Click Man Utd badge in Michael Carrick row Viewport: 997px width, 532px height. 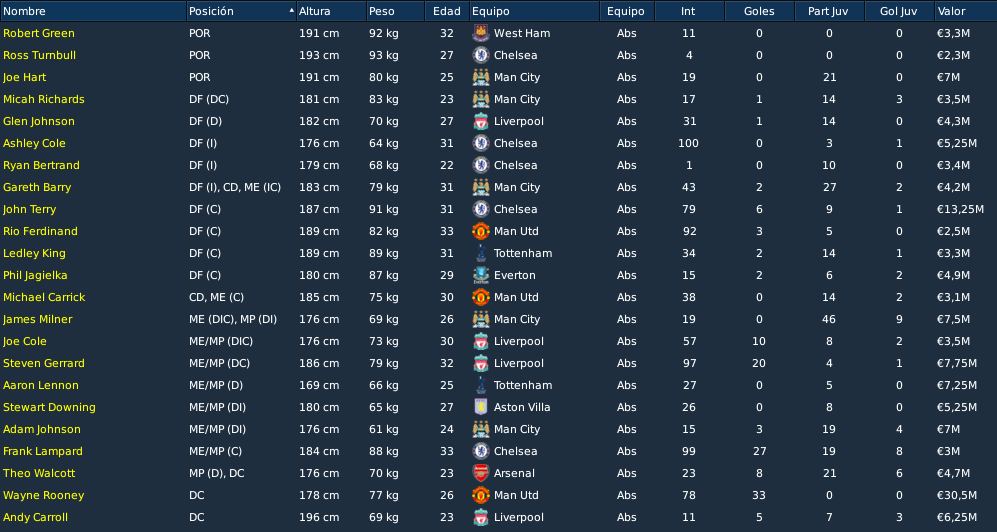click(x=481, y=297)
